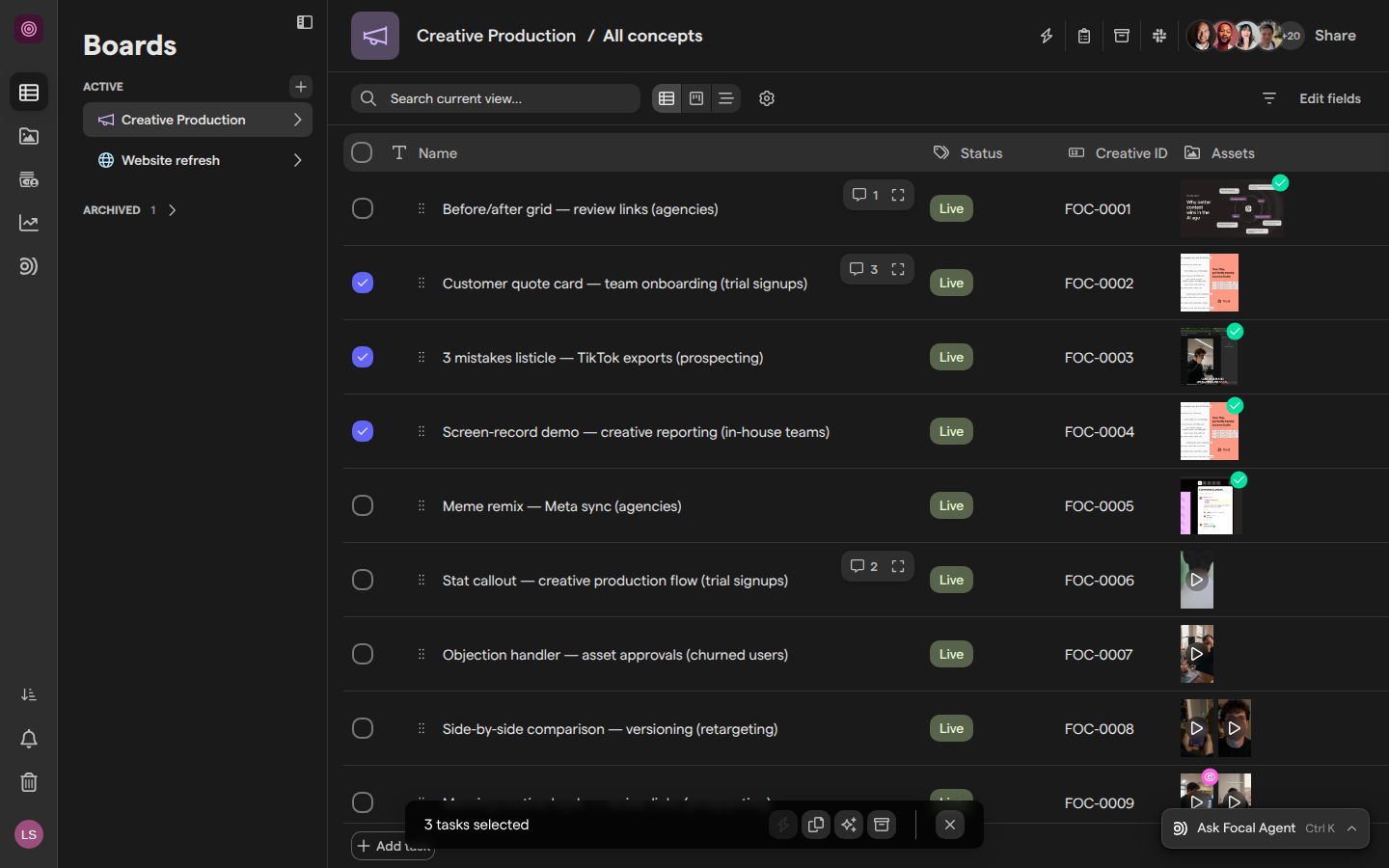Click the Search current view field
1389x868 pixels.
pos(496,98)
